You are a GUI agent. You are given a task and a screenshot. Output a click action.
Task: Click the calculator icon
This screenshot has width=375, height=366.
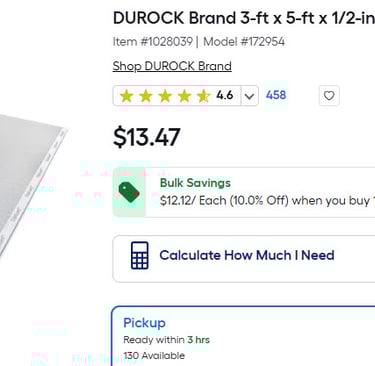(140, 255)
